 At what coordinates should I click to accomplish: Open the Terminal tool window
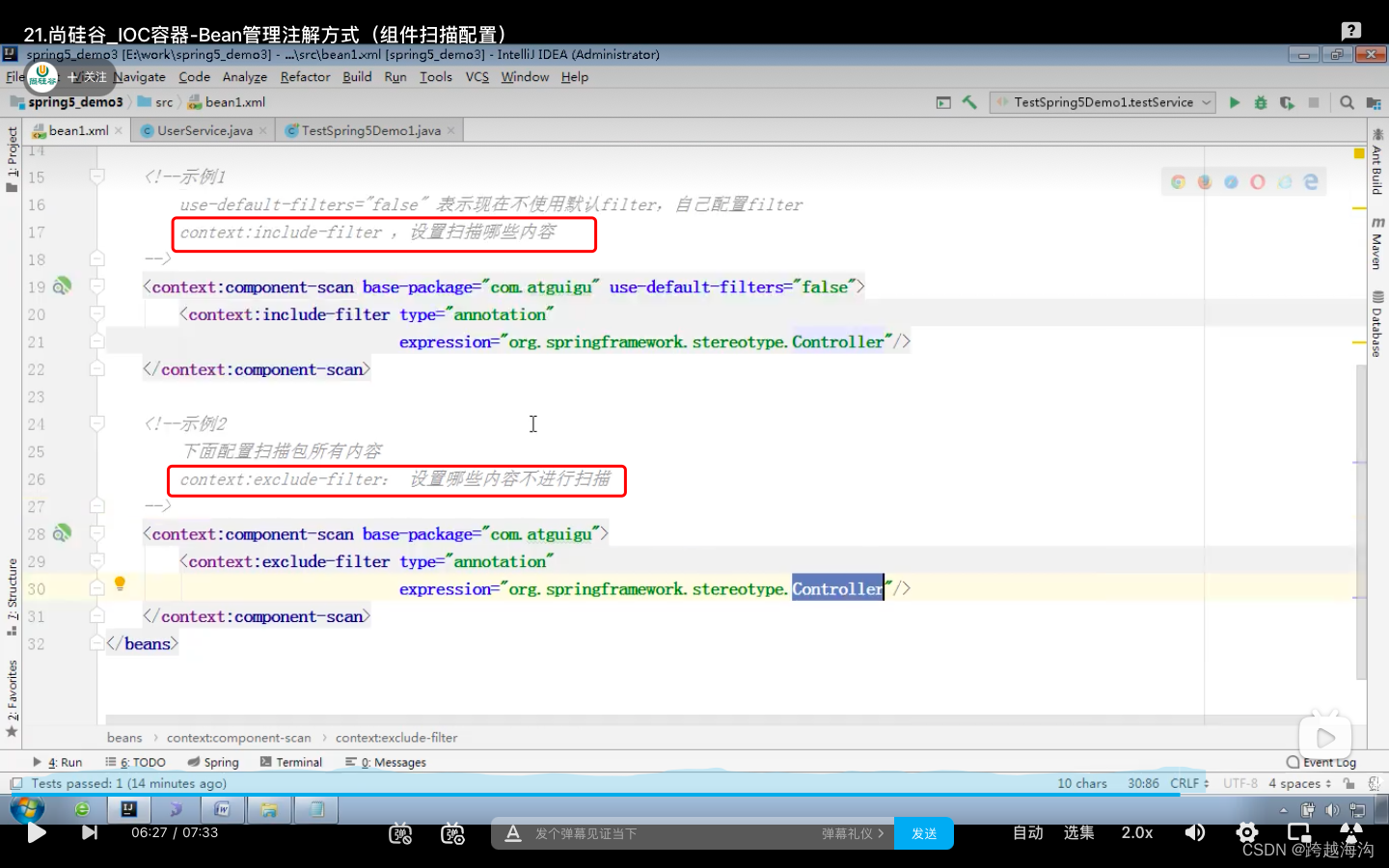(291, 762)
